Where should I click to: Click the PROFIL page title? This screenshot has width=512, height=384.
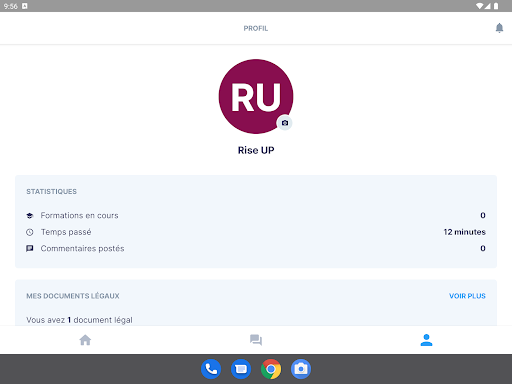pyautogui.click(x=256, y=28)
